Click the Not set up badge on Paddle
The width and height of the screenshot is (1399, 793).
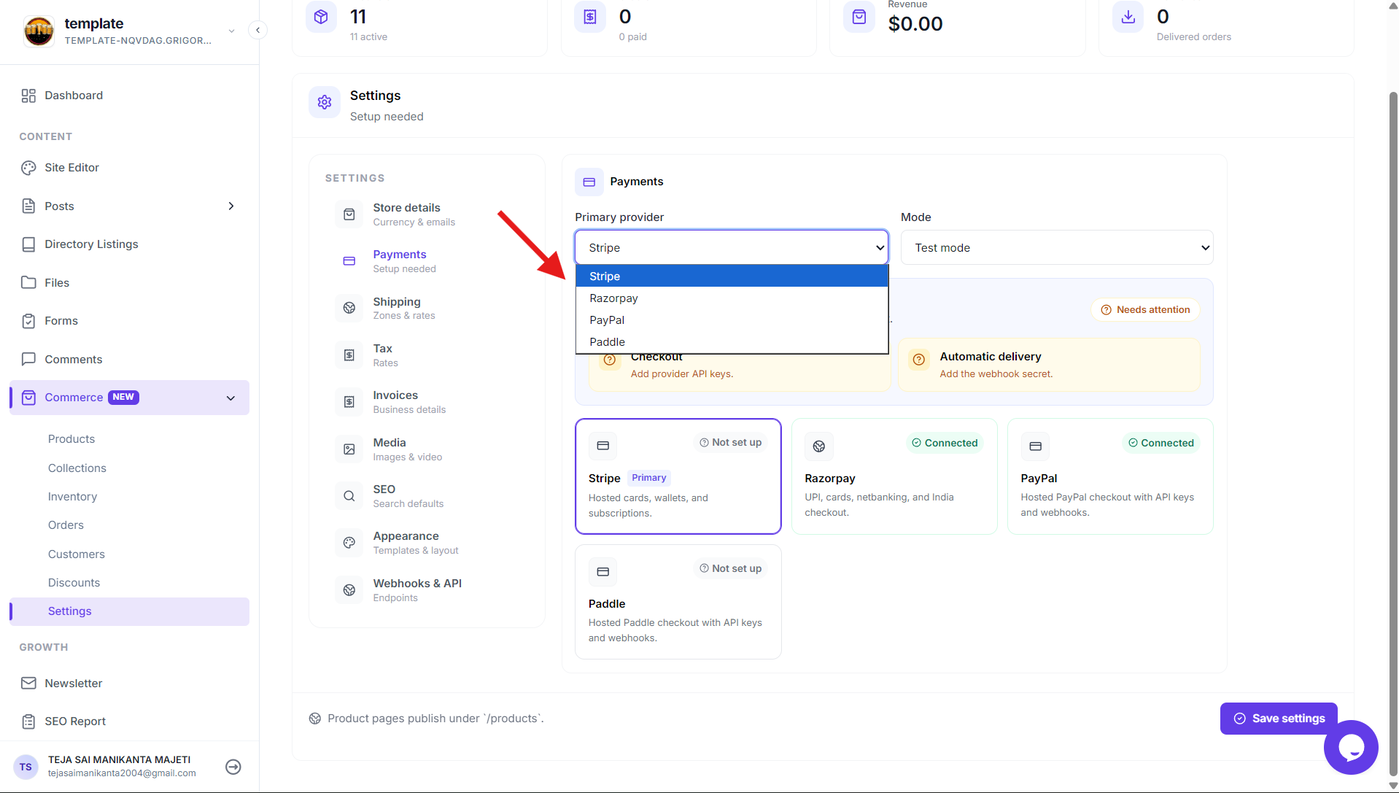[730, 568]
